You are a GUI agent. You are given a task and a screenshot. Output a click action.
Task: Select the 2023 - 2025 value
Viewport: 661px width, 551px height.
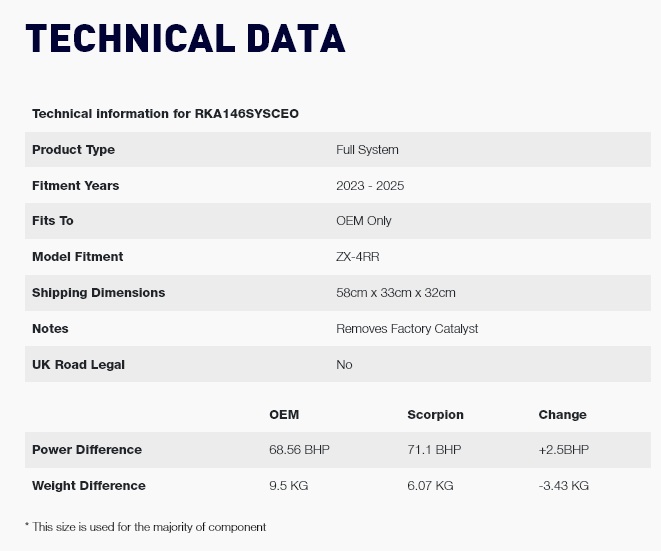tap(370, 186)
